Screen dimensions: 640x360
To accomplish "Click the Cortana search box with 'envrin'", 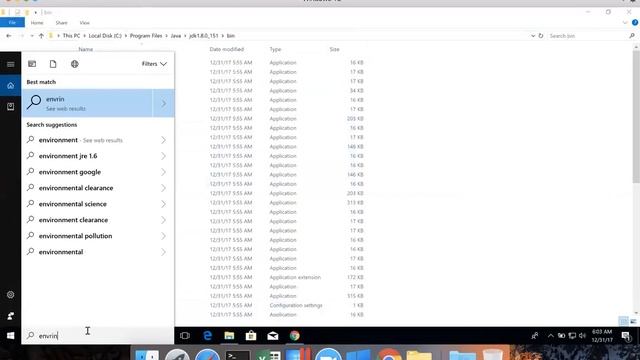I will (x=98, y=336).
